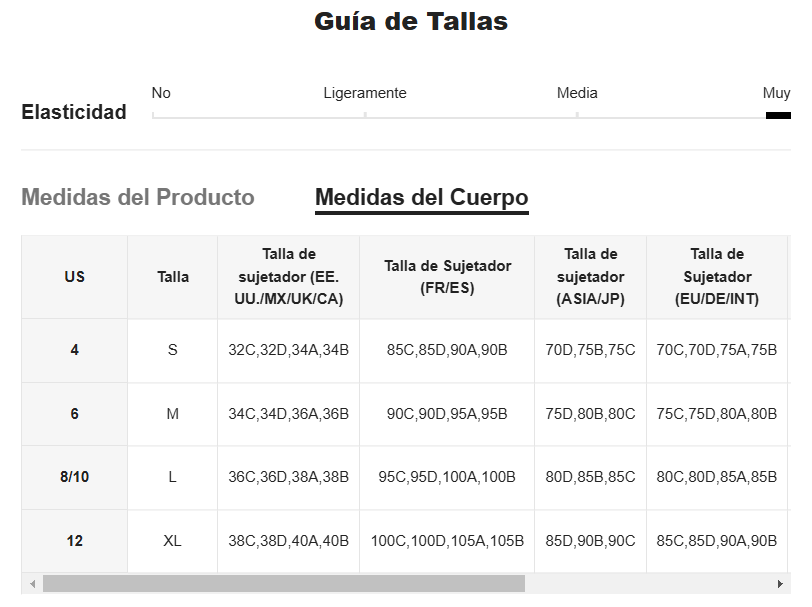Click the US size 8/10 cell

point(75,477)
